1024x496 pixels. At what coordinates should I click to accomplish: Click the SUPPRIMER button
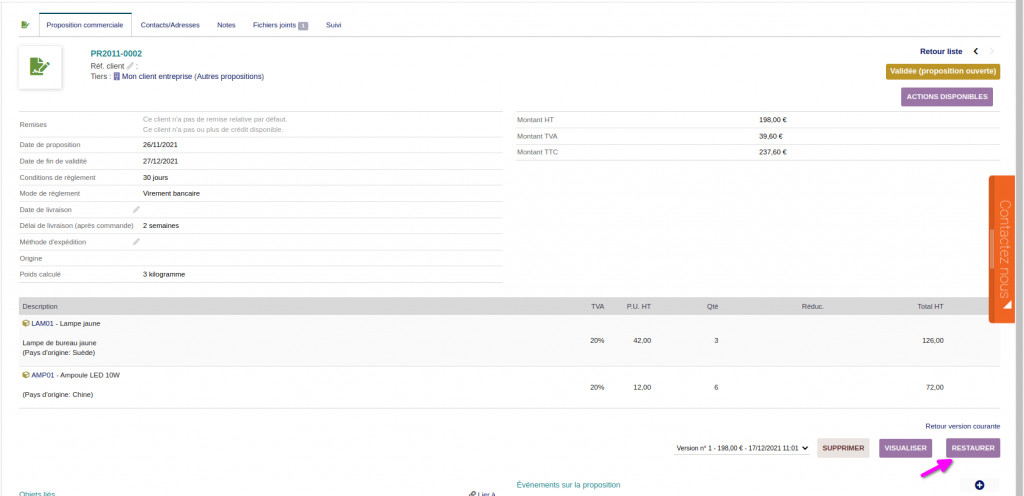click(x=843, y=448)
